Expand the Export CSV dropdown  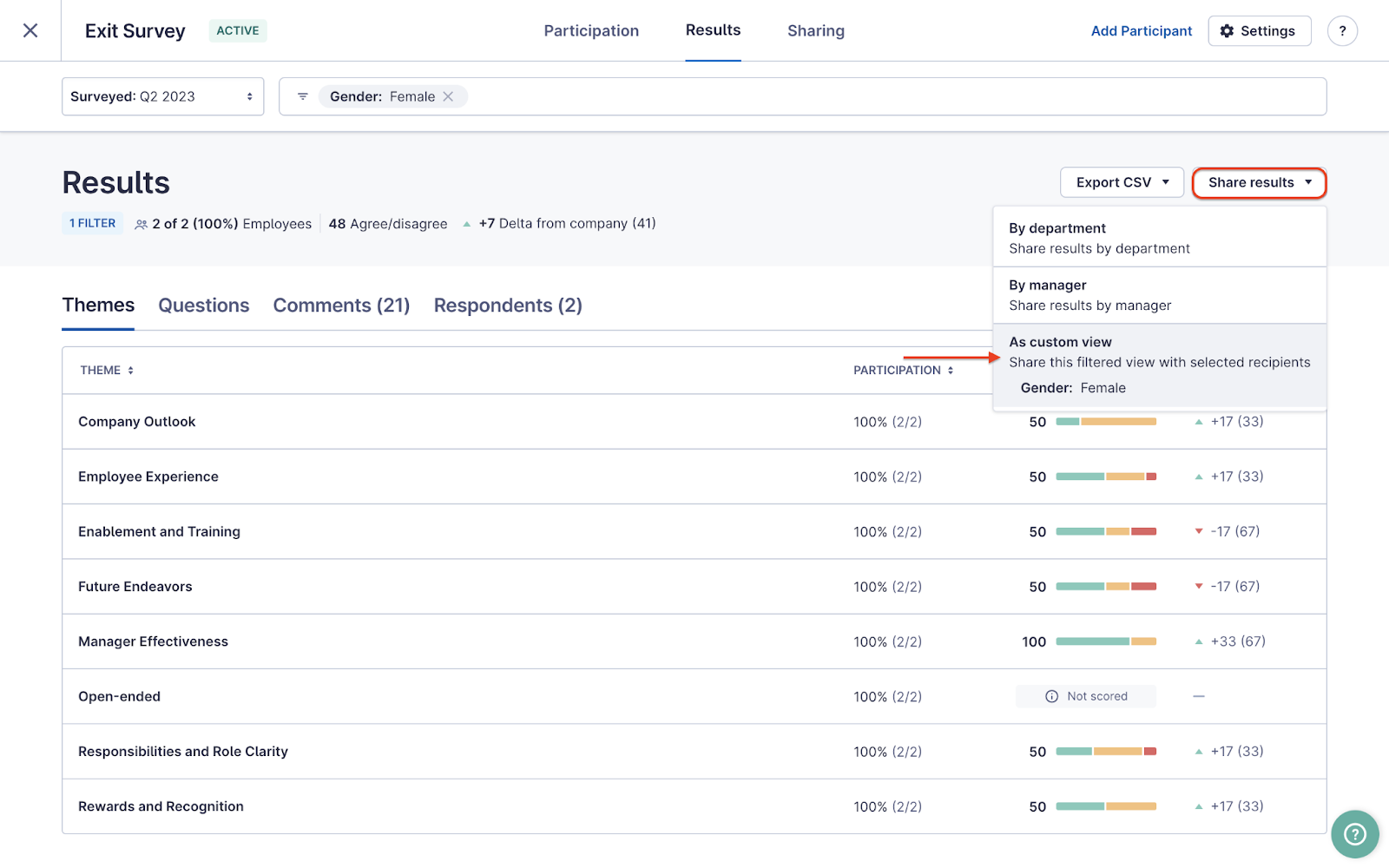pos(1121,182)
